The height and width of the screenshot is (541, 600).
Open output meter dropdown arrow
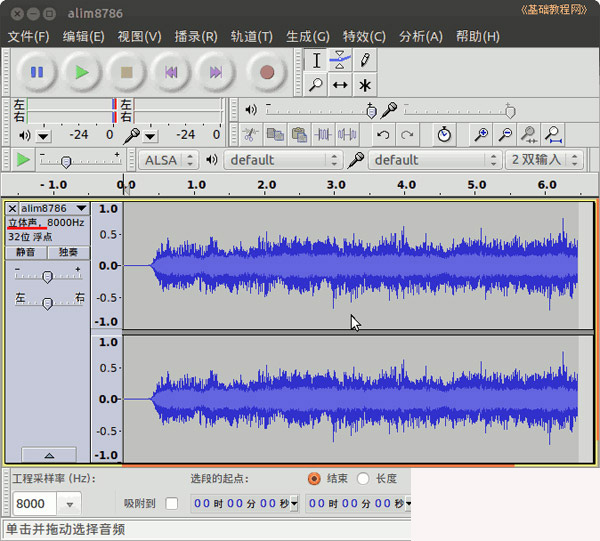[43, 136]
